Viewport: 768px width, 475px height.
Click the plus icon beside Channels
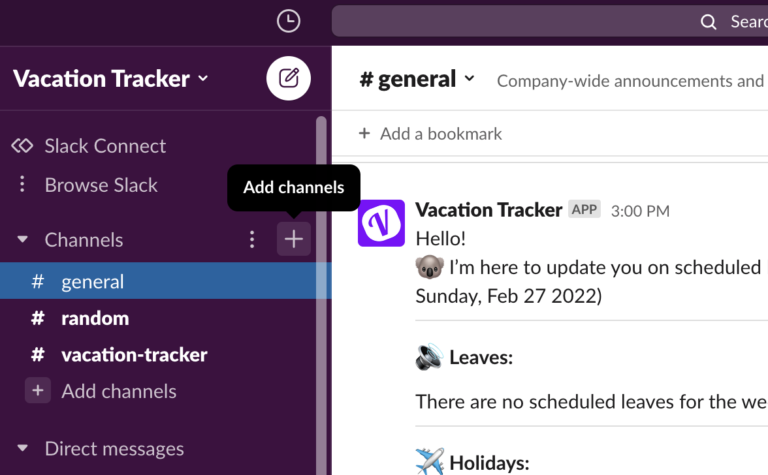(294, 239)
